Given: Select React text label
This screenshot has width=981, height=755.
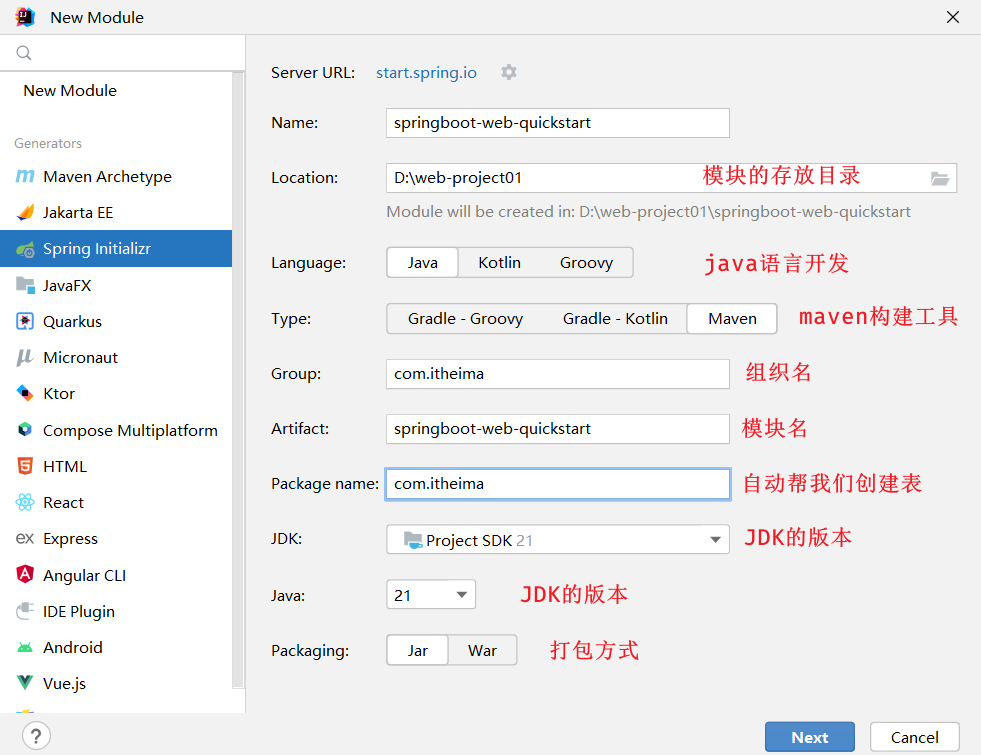Looking at the screenshot, I should [63, 502].
